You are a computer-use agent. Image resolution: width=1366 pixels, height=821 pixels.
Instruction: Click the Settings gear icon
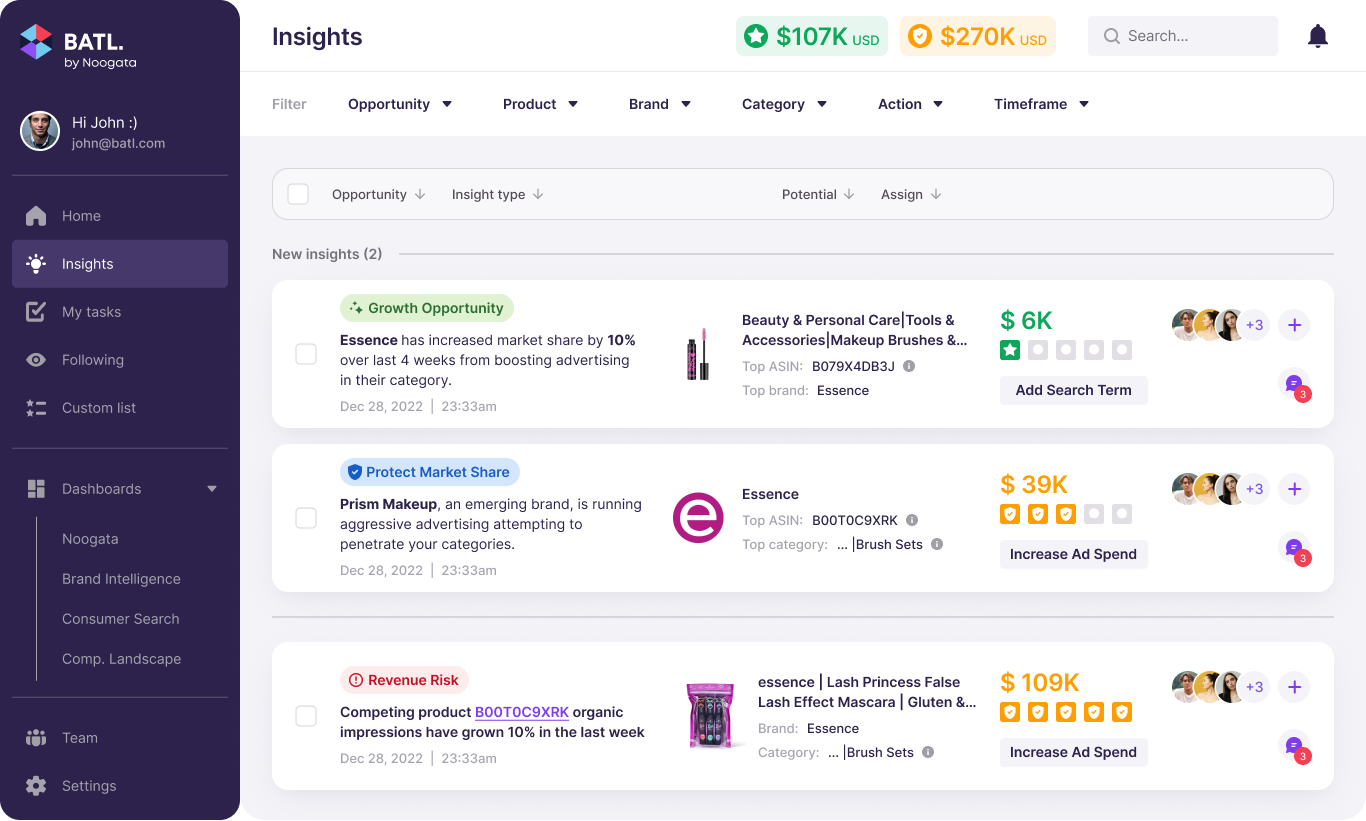(x=36, y=786)
